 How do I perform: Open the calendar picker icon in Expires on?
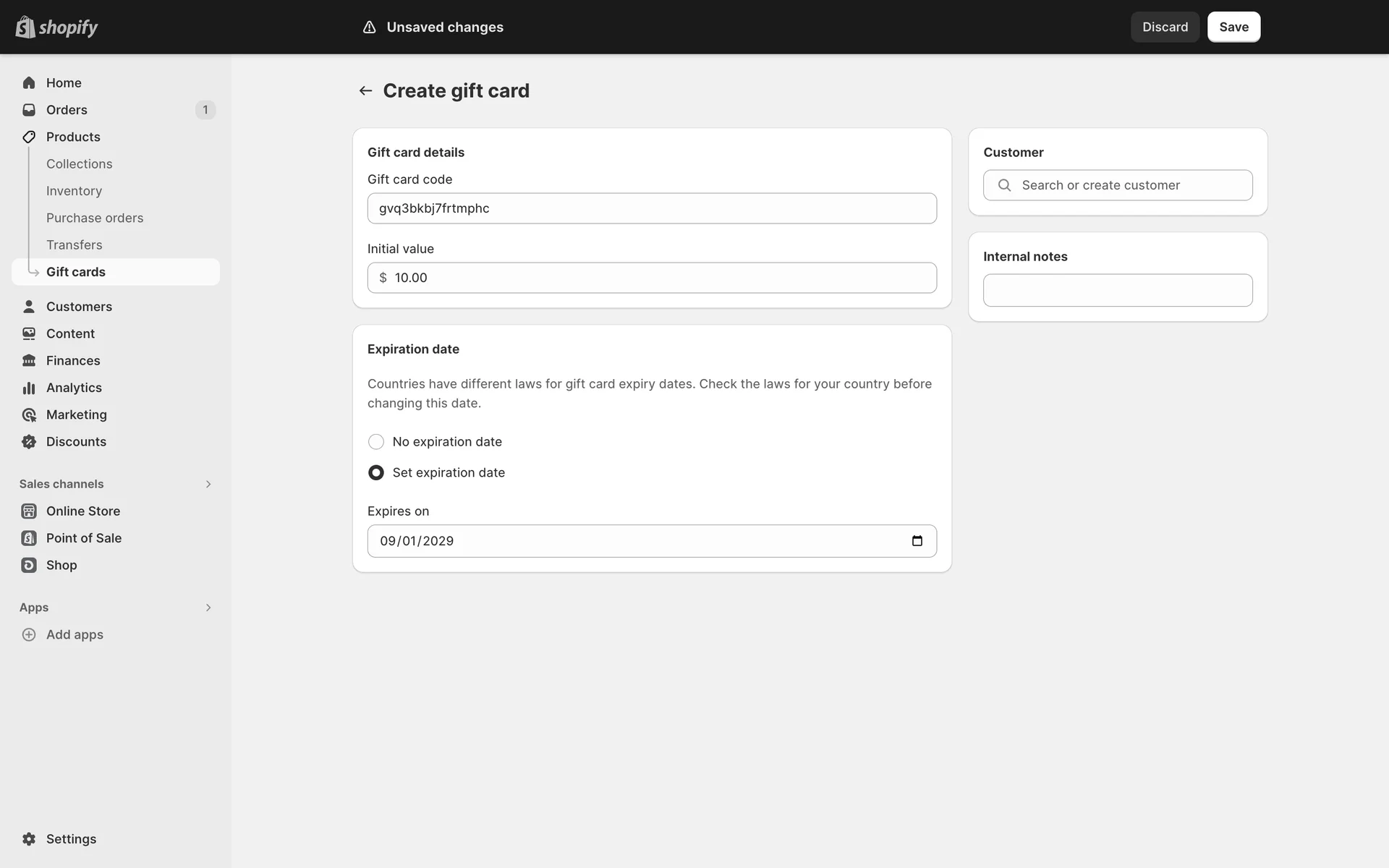coord(917,541)
